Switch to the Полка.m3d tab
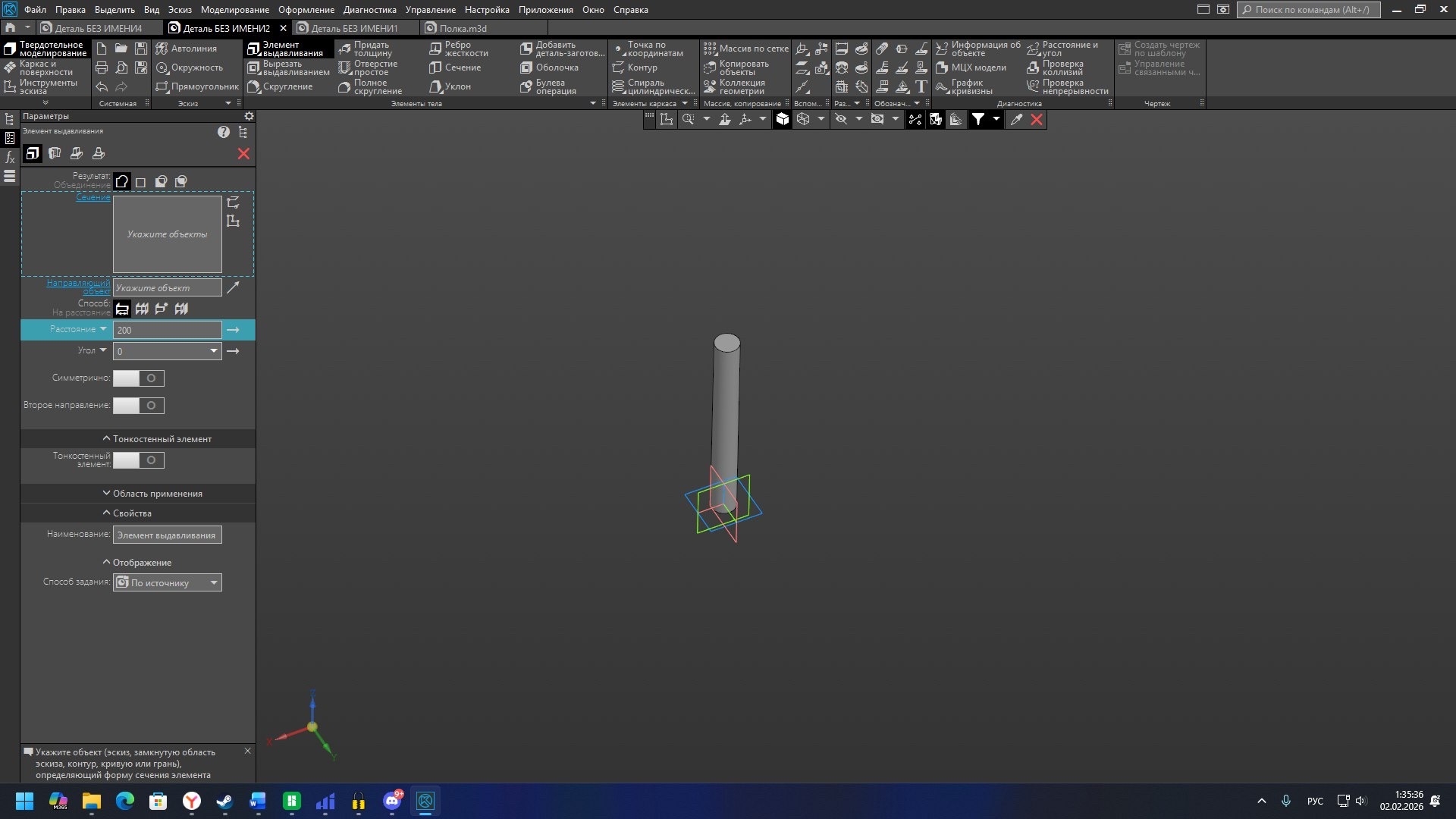Image resolution: width=1456 pixels, height=819 pixels. (x=463, y=28)
